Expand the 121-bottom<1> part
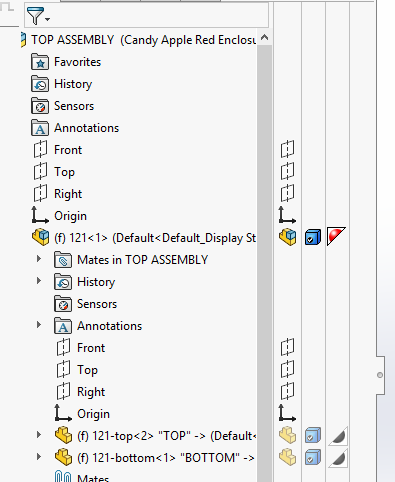The width and height of the screenshot is (395, 482). point(39,457)
